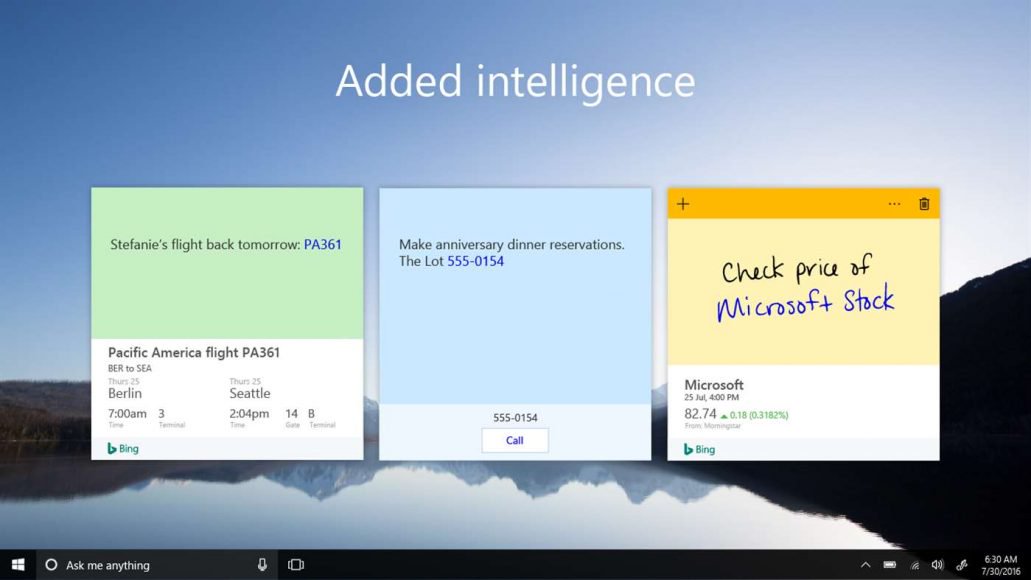Activate the Cortana microphone icon
Image resolution: width=1031 pixels, height=580 pixels.
262,565
